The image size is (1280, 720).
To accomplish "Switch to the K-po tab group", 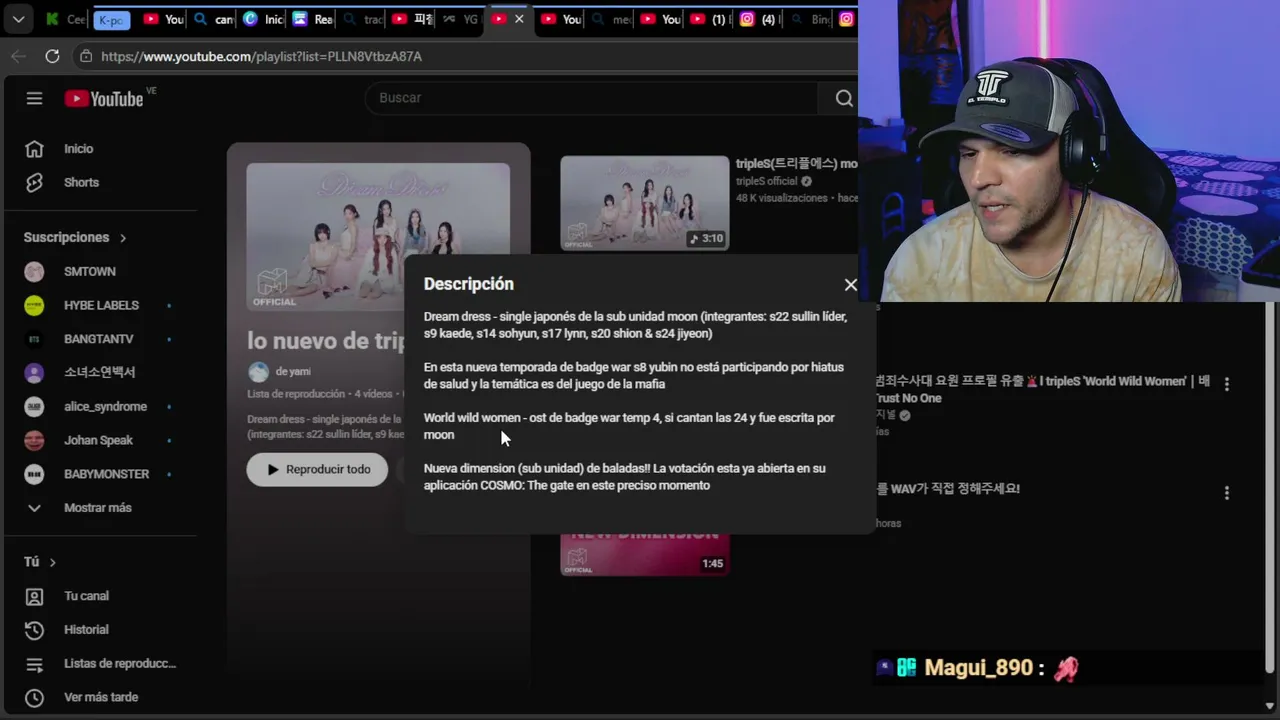I will tap(111, 19).
